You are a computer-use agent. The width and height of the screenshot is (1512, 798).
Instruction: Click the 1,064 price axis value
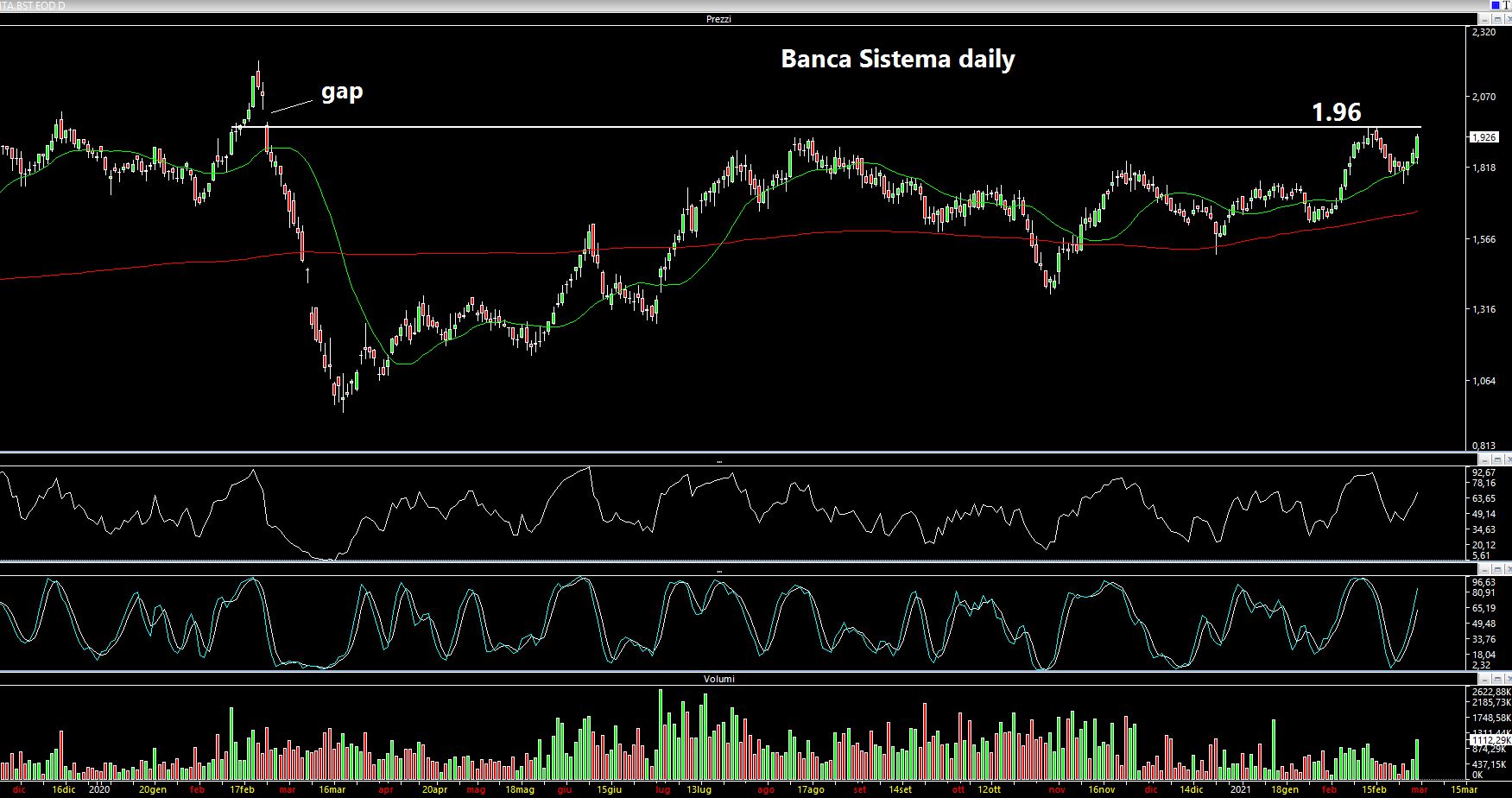(x=1484, y=381)
